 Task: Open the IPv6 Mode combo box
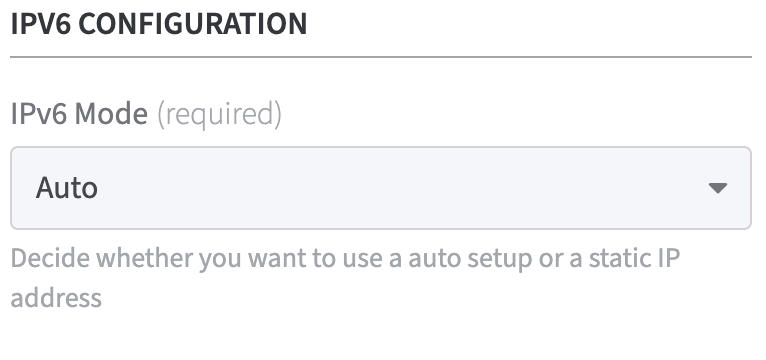point(381,188)
